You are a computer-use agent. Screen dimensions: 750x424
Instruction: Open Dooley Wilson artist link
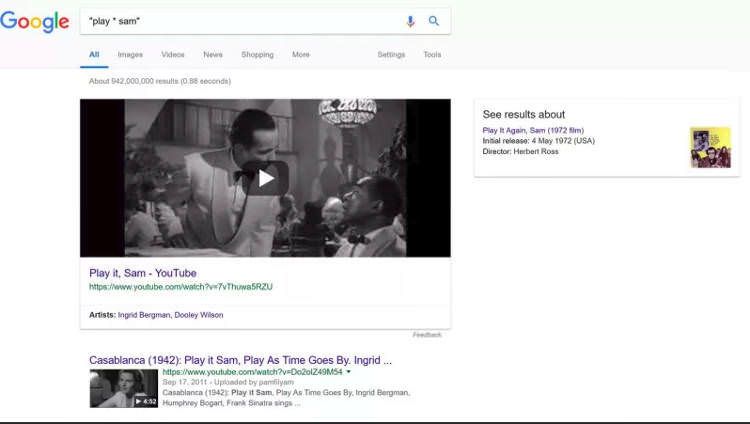pos(199,315)
